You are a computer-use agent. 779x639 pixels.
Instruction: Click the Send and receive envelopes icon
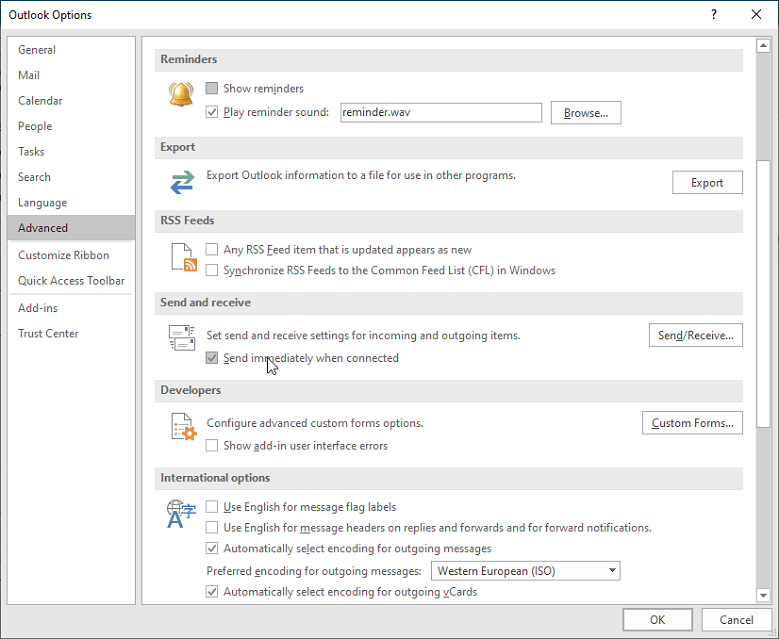click(x=182, y=338)
